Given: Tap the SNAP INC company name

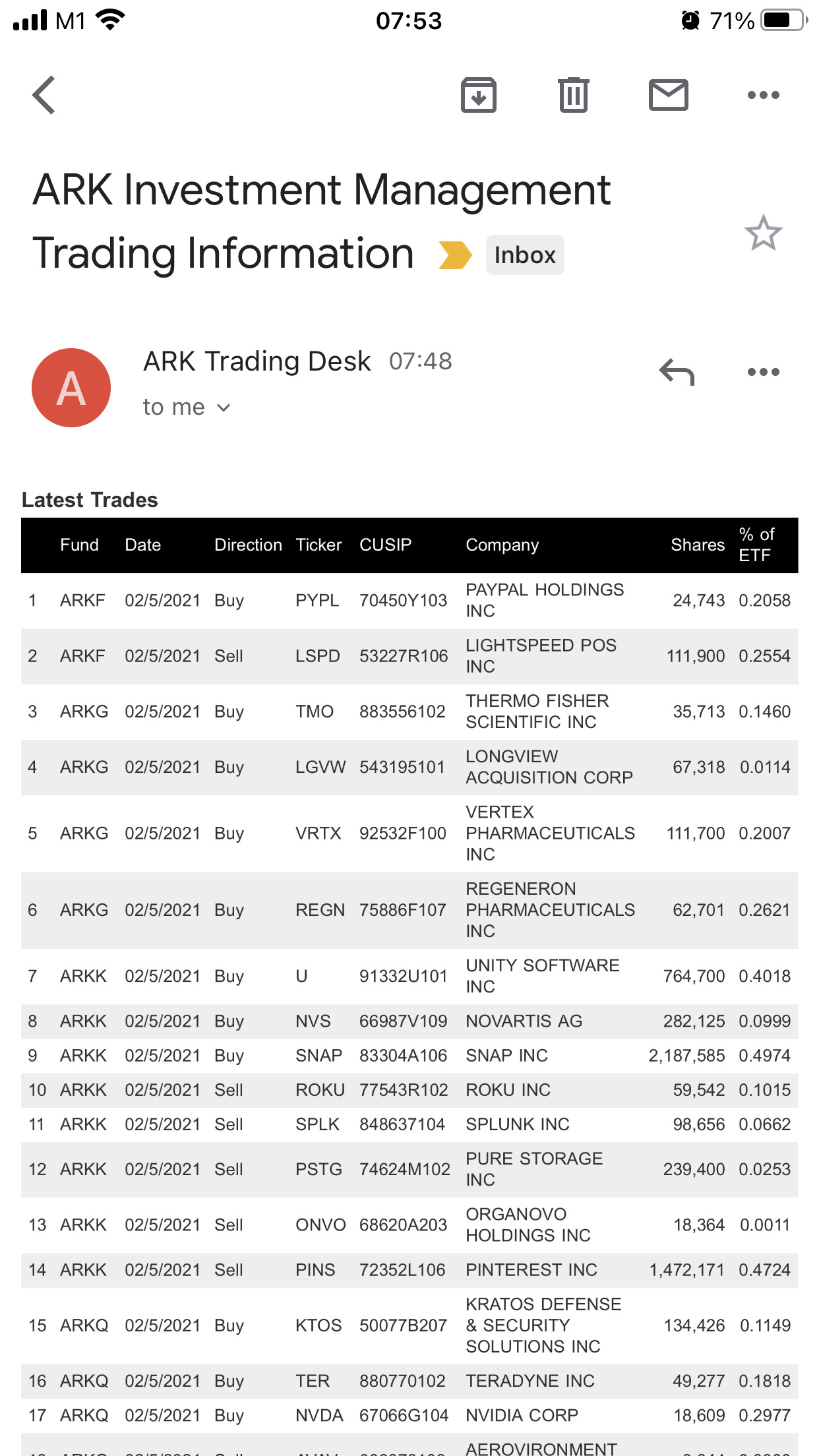Looking at the screenshot, I should coord(506,1056).
